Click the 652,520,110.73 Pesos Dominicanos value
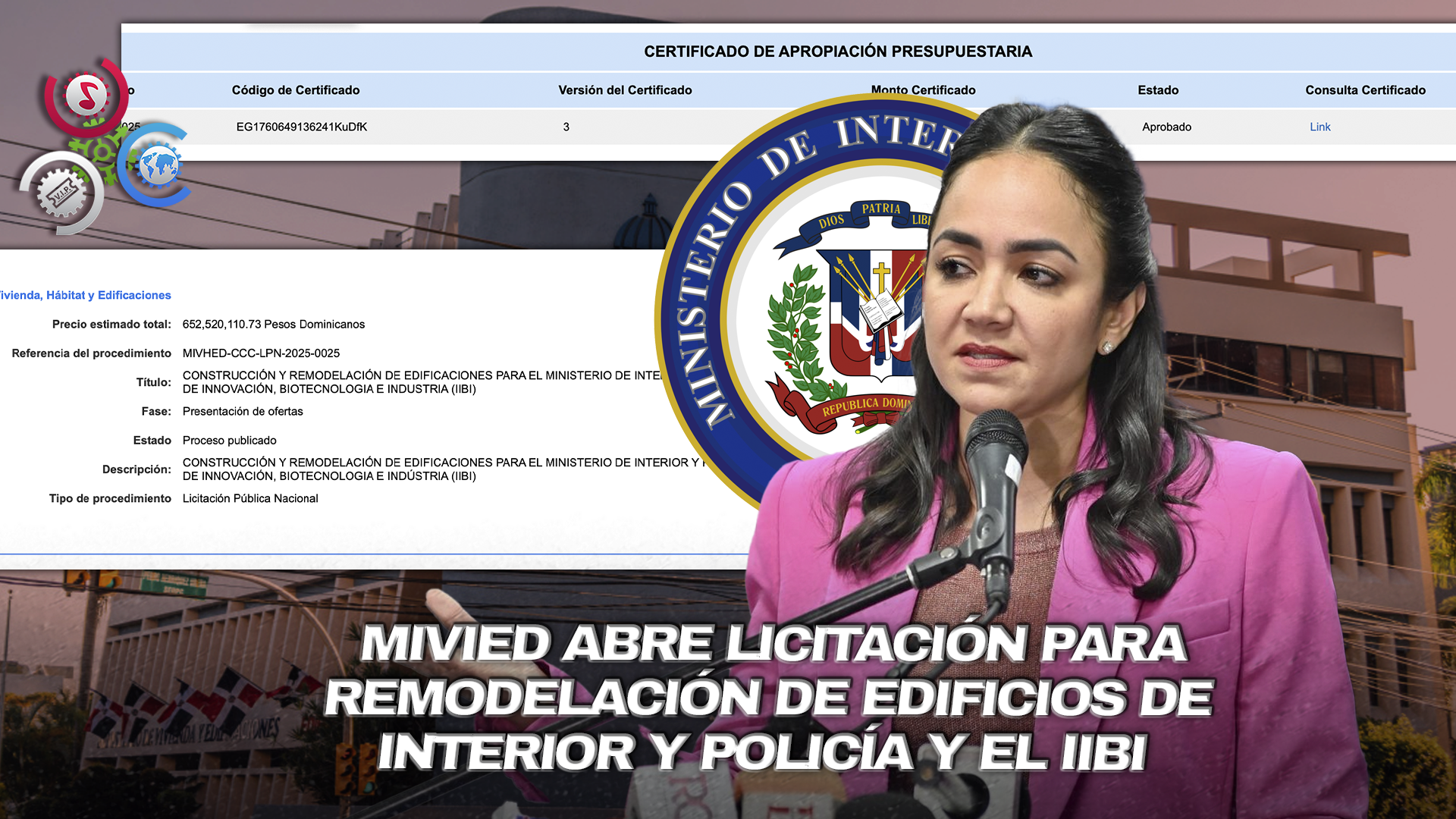The image size is (1456, 819). click(x=273, y=325)
